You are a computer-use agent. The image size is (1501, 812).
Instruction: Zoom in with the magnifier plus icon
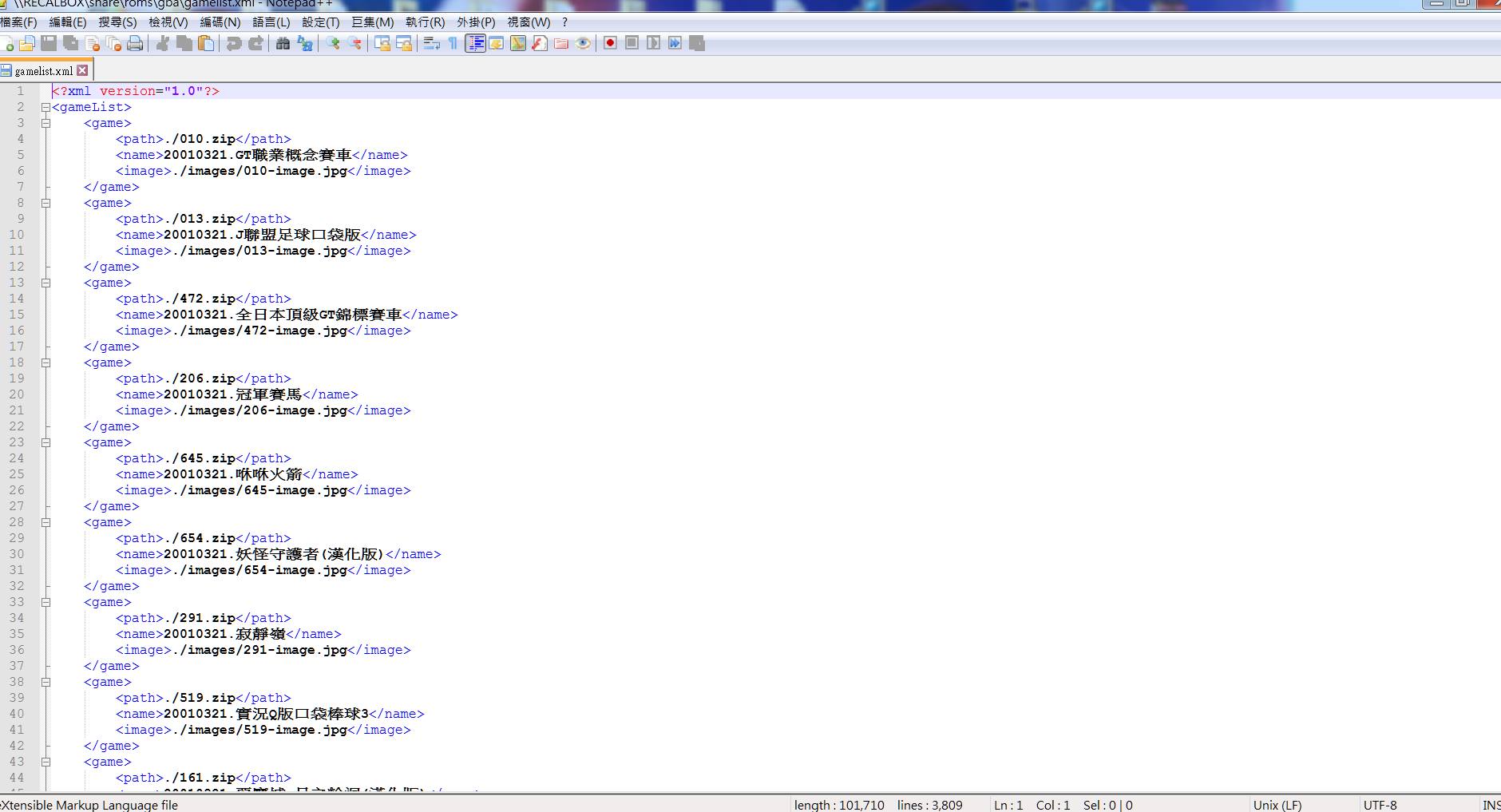click(x=333, y=43)
